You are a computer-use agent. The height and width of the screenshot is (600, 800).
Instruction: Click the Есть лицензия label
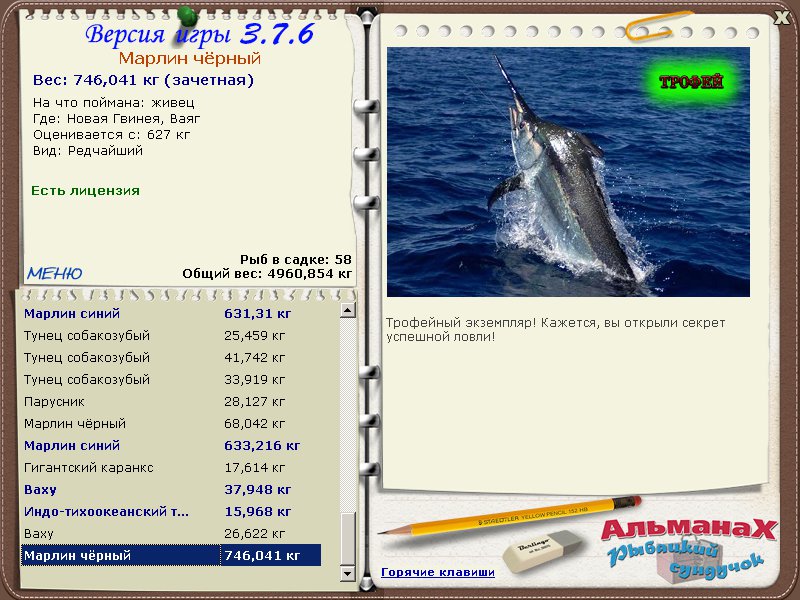[85, 191]
